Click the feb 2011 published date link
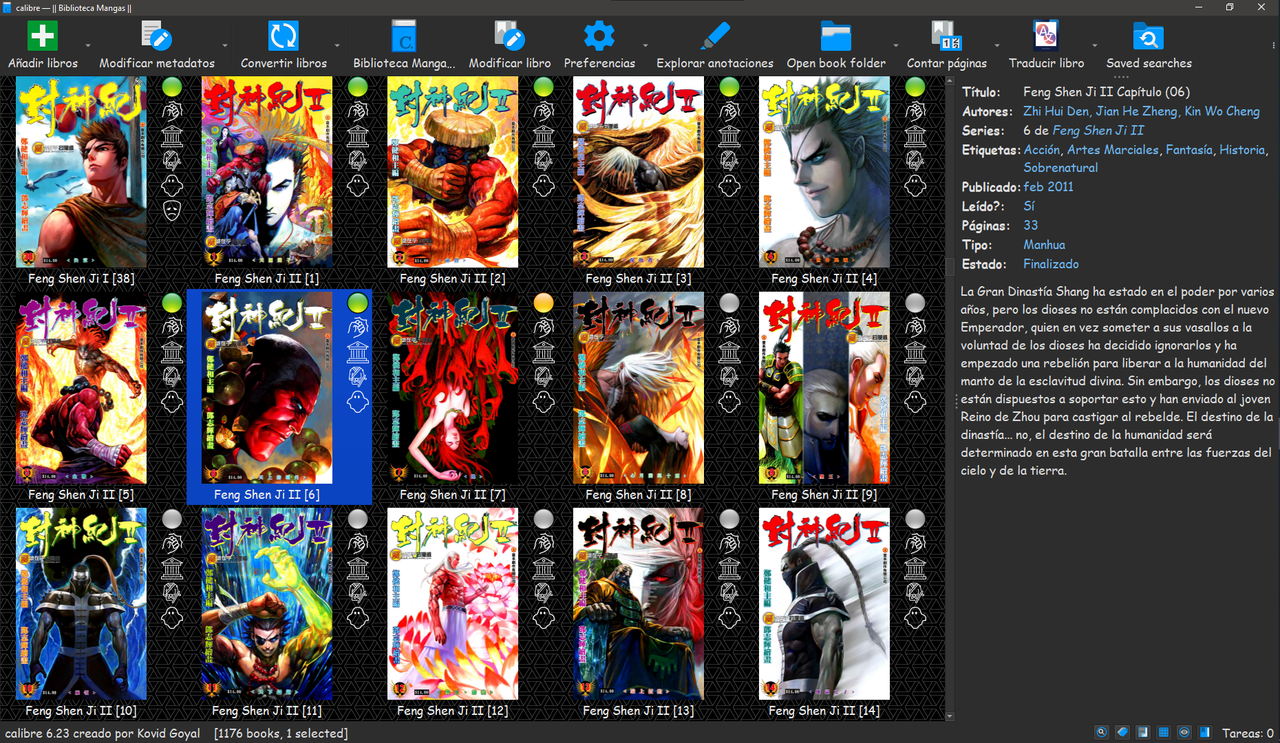The image size is (1280, 743). 1048,187
